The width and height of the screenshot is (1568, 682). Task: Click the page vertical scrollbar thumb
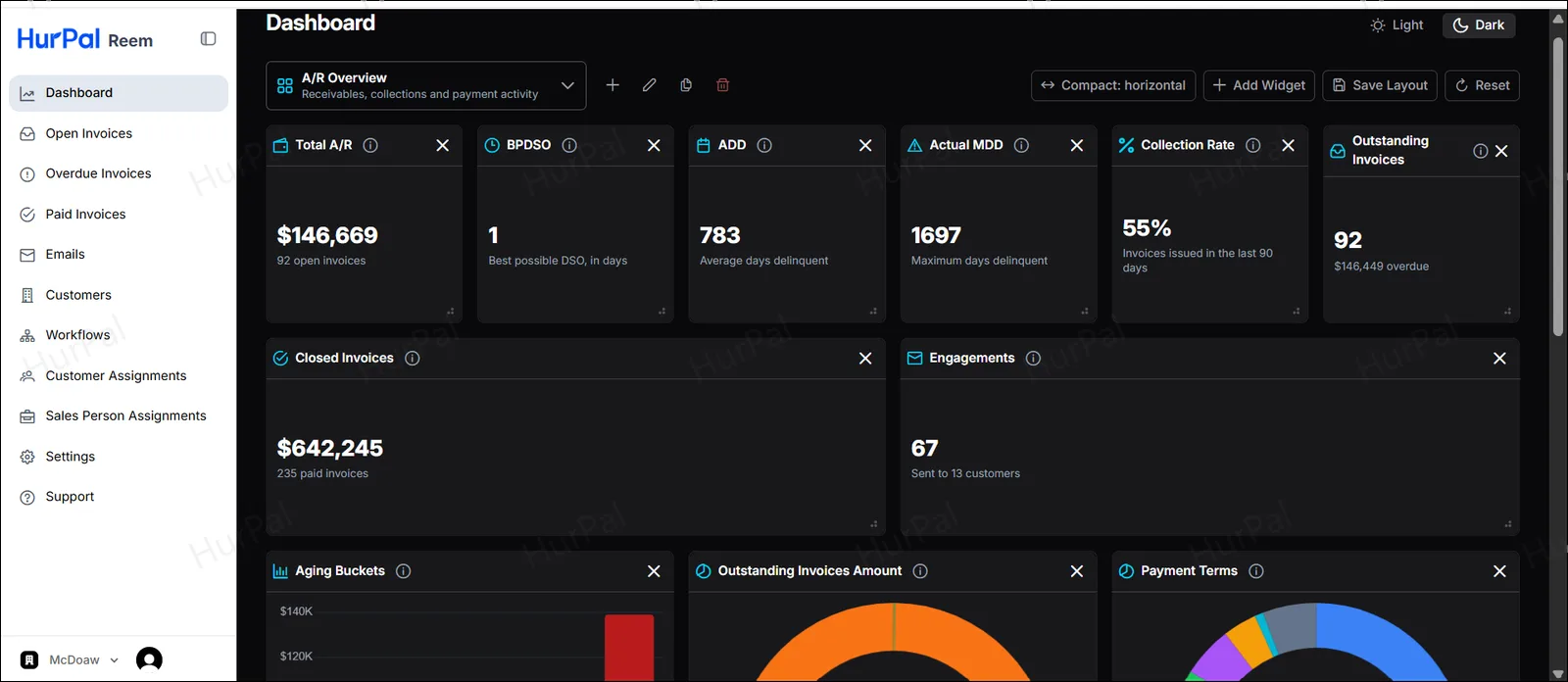click(1558, 186)
